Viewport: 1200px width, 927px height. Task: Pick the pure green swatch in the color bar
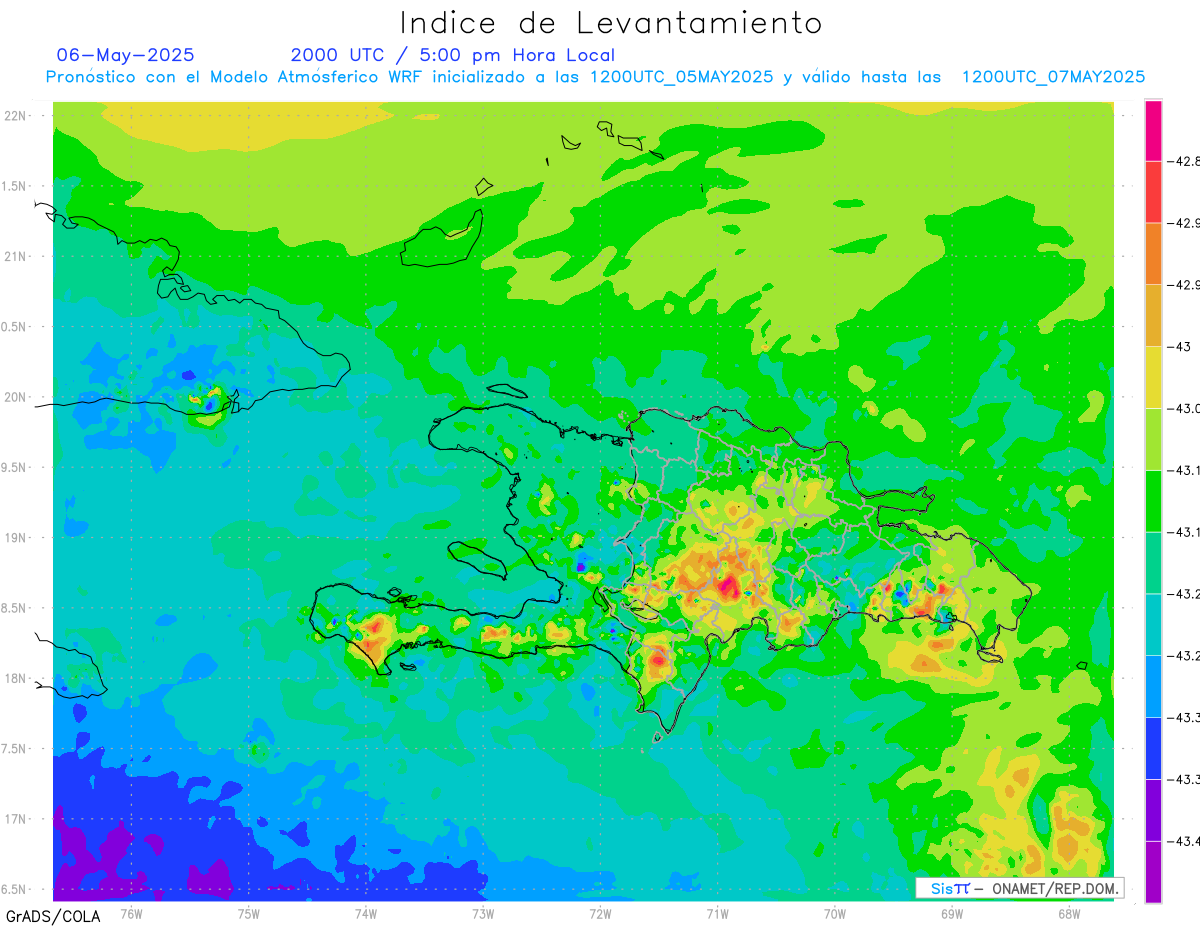(1153, 501)
